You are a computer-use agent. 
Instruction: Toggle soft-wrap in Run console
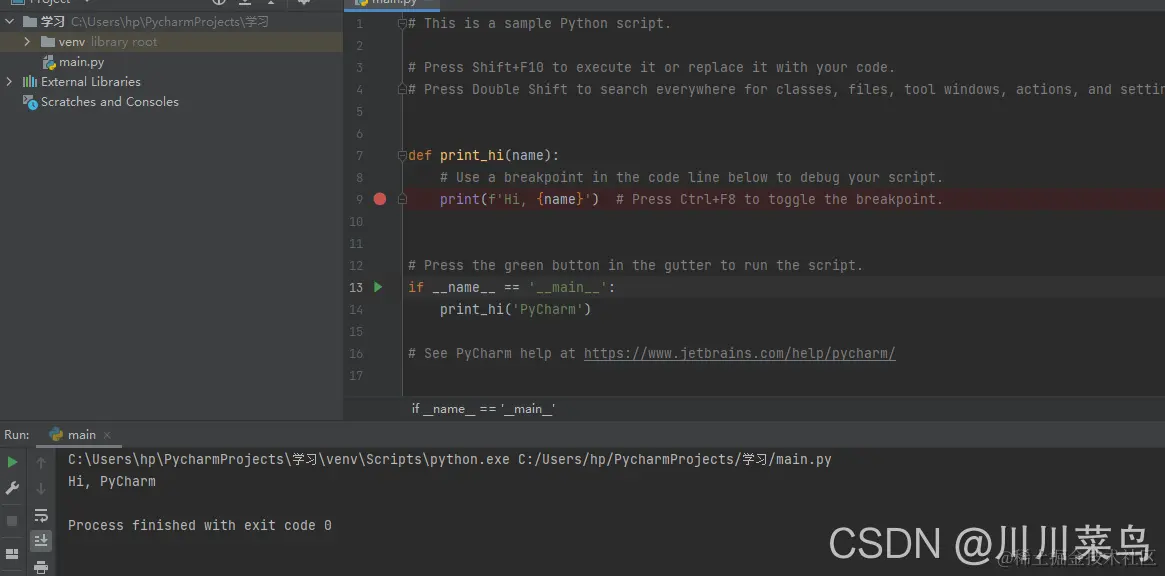[41, 515]
